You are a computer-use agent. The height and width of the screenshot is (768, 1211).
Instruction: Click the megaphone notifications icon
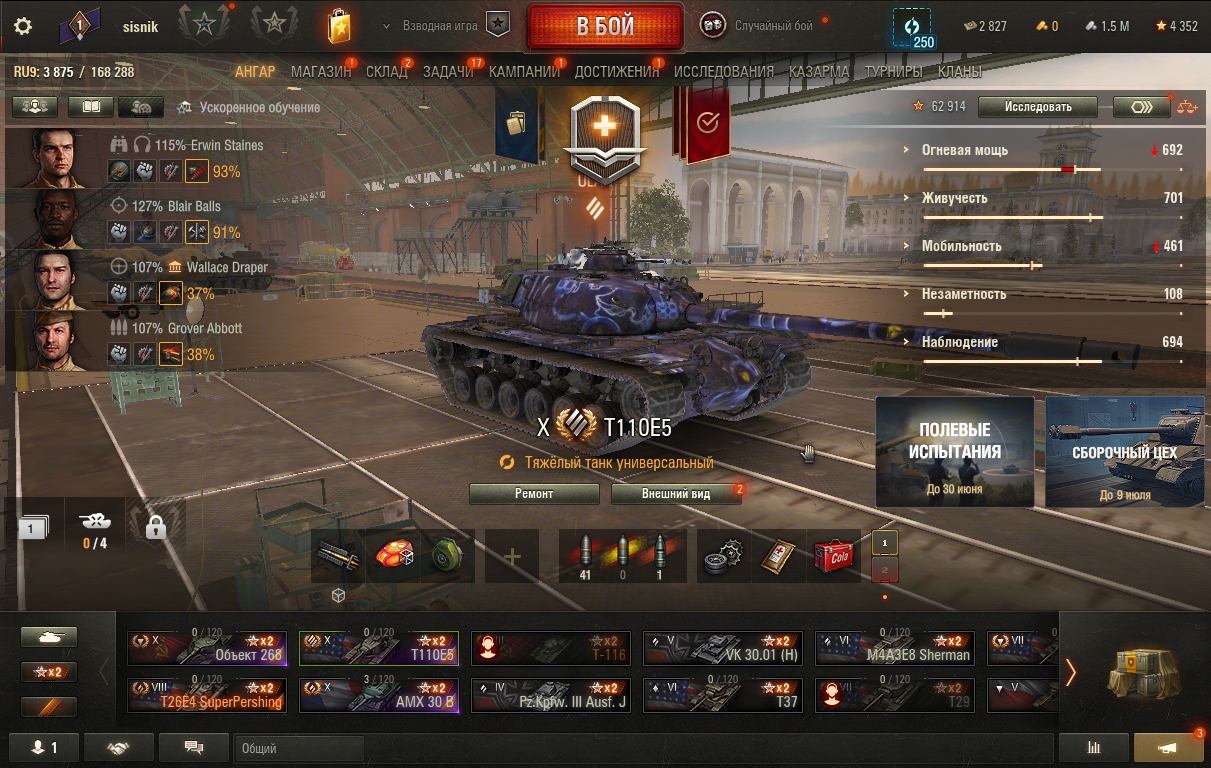(1168, 747)
